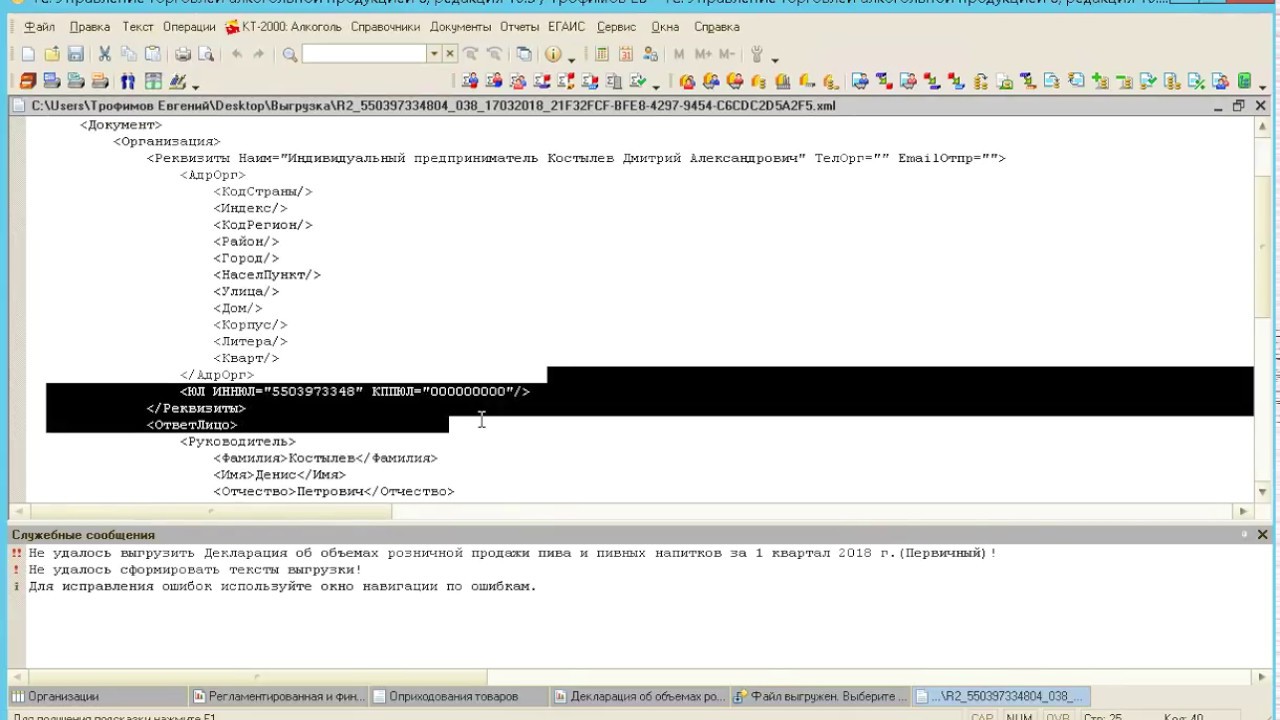Click inside the toolbar search input field

(x=364, y=54)
